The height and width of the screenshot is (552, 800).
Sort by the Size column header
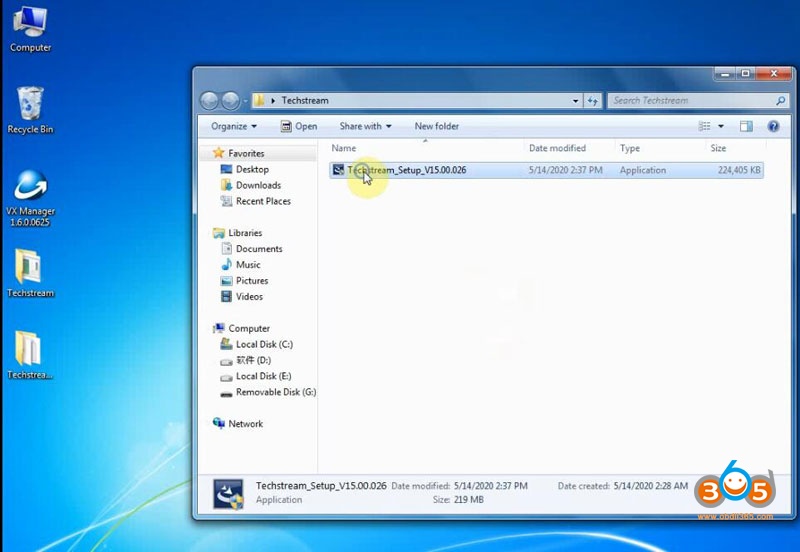tap(718, 148)
